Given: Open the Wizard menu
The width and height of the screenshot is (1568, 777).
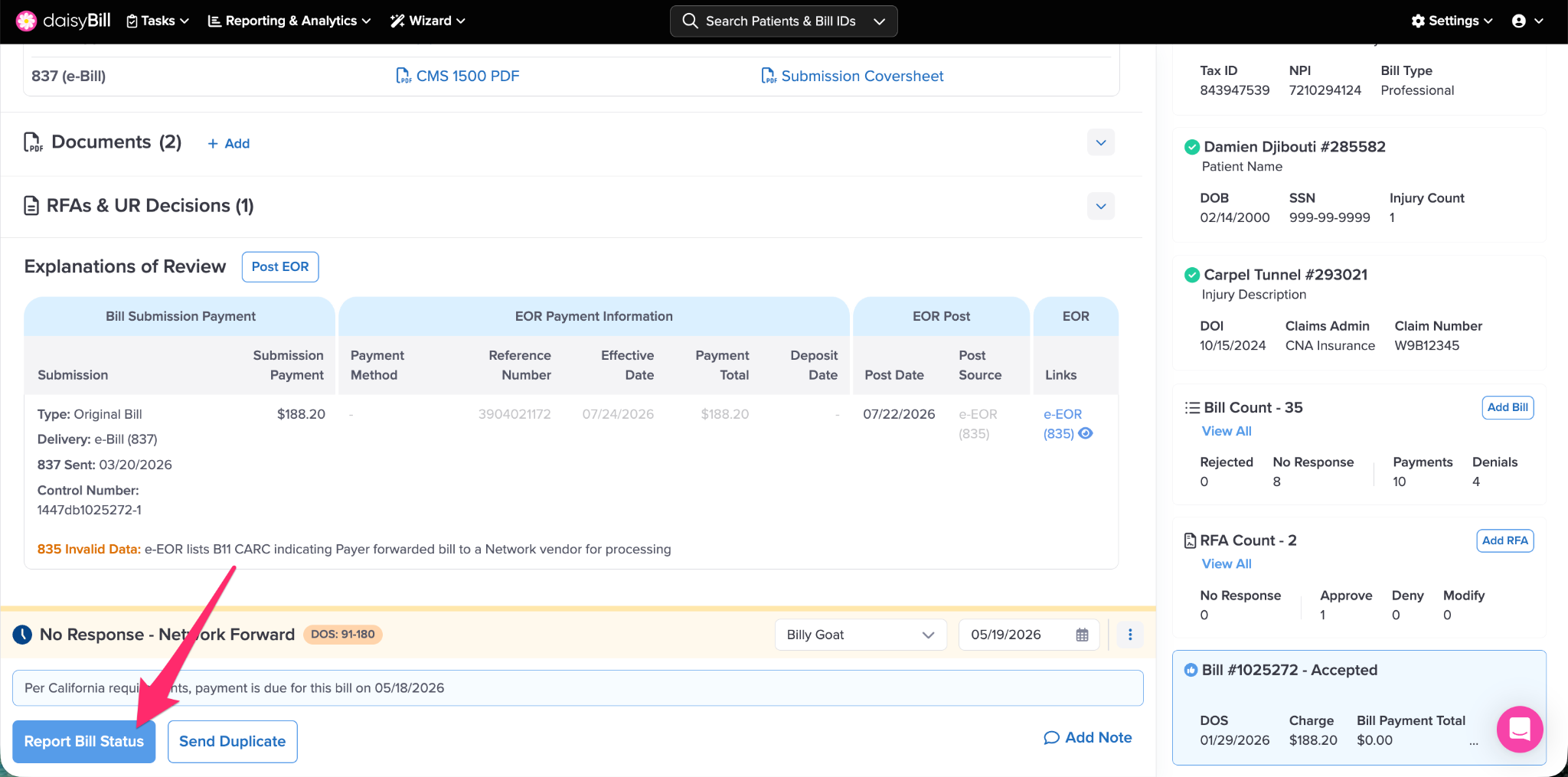Looking at the screenshot, I should tap(428, 21).
